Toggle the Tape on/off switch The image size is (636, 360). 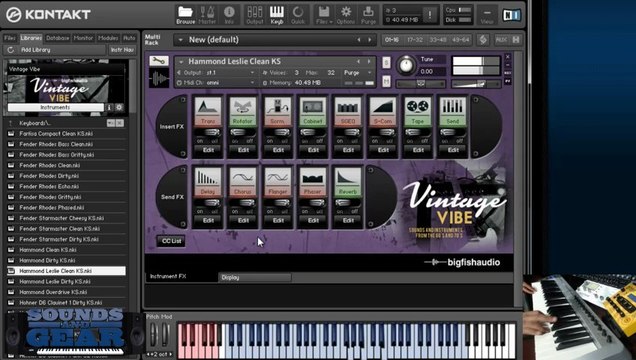pyautogui.click(x=417, y=133)
